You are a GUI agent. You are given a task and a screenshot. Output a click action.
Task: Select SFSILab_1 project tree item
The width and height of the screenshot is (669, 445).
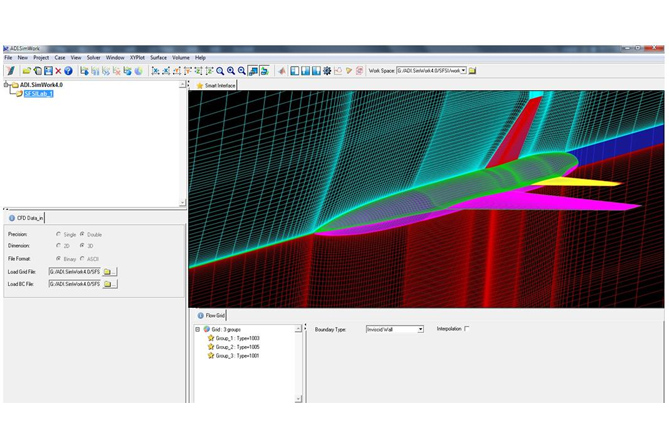click(37, 94)
